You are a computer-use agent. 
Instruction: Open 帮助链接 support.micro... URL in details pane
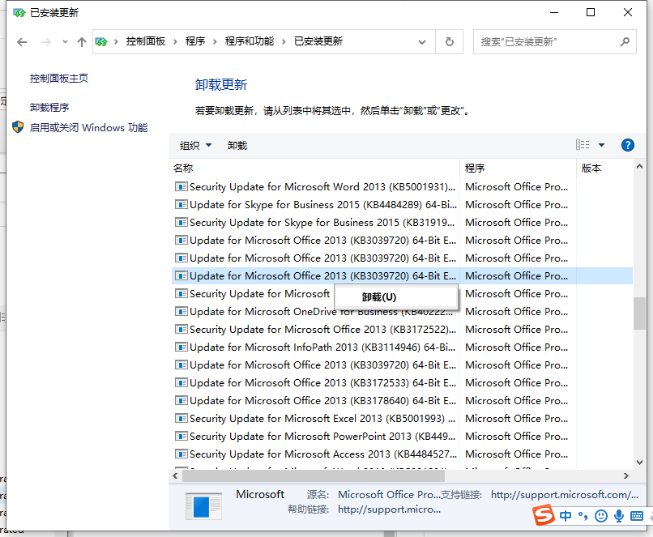[389, 510]
